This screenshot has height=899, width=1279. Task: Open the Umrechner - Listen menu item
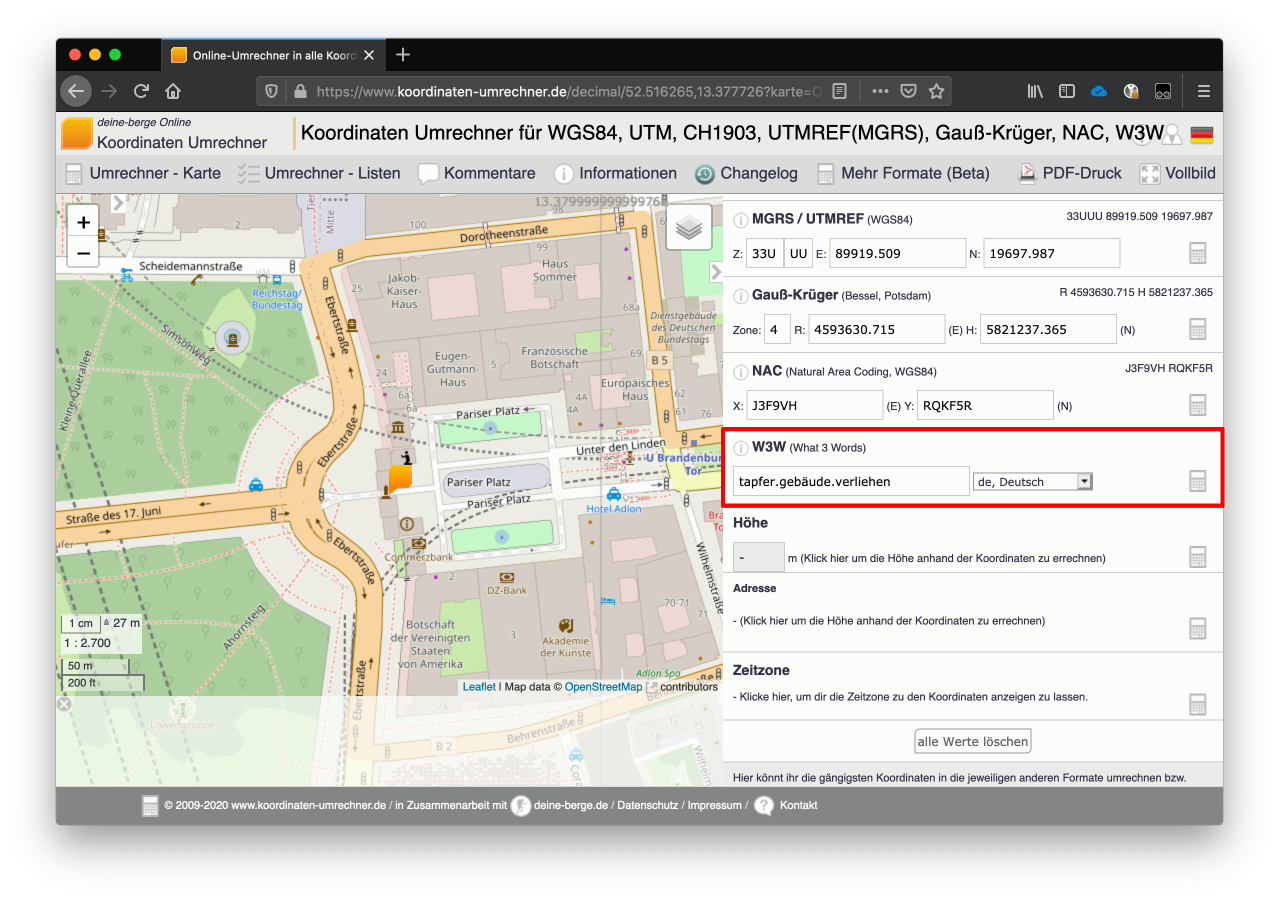pyautogui.click(x=319, y=173)
